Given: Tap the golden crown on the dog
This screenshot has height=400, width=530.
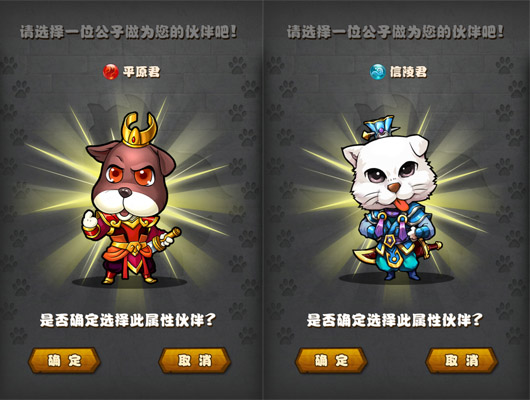Looking at the screenshot, I should pyautogui.click(x=140, y=130).
